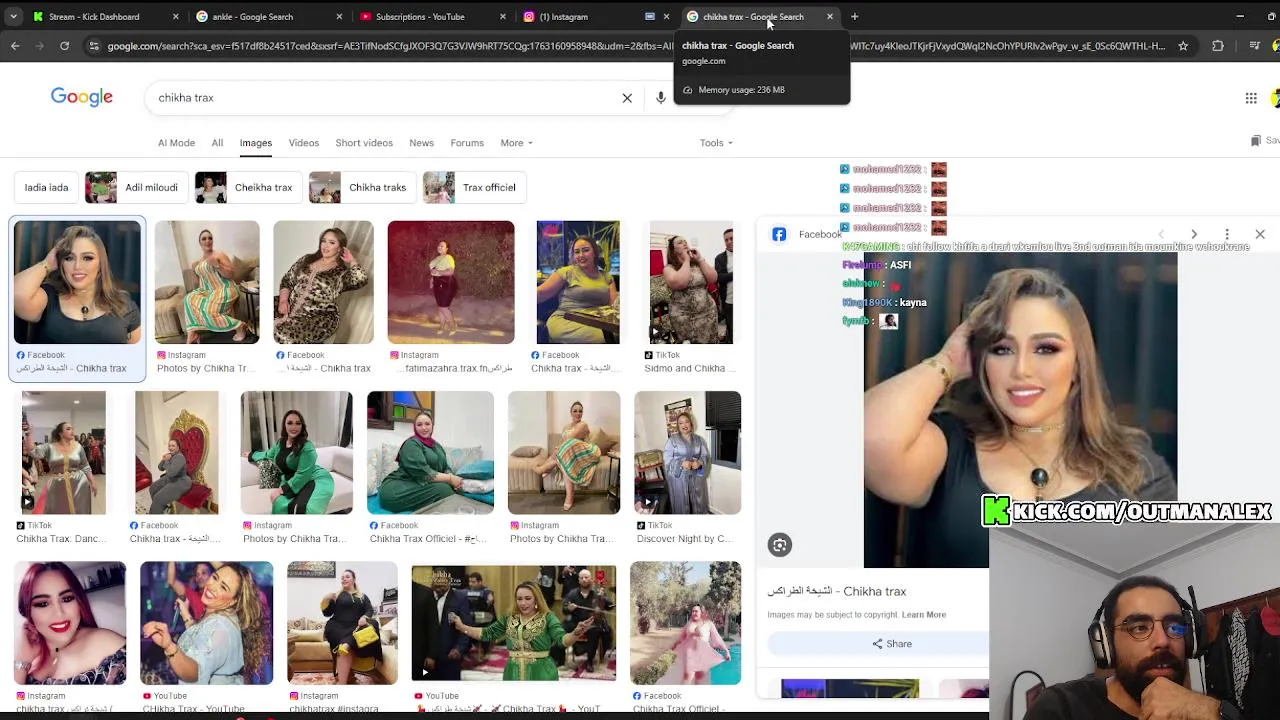Expand the Tools dropdown
Viewport: 1280px width, 720px height.
(716, 143)
